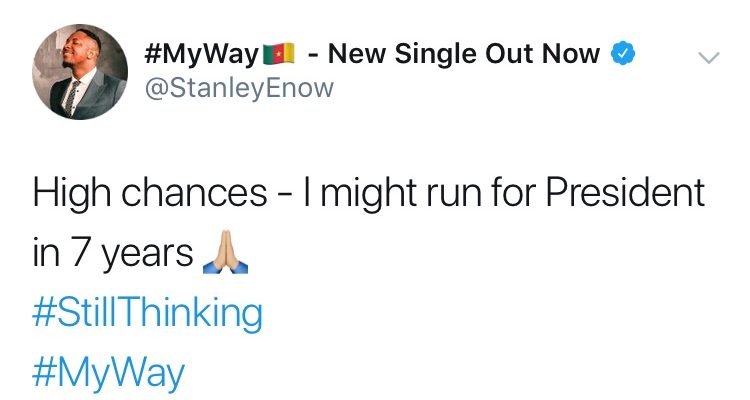
Task: Follow the #StillThinking hashtag
Action: (148, 314)
